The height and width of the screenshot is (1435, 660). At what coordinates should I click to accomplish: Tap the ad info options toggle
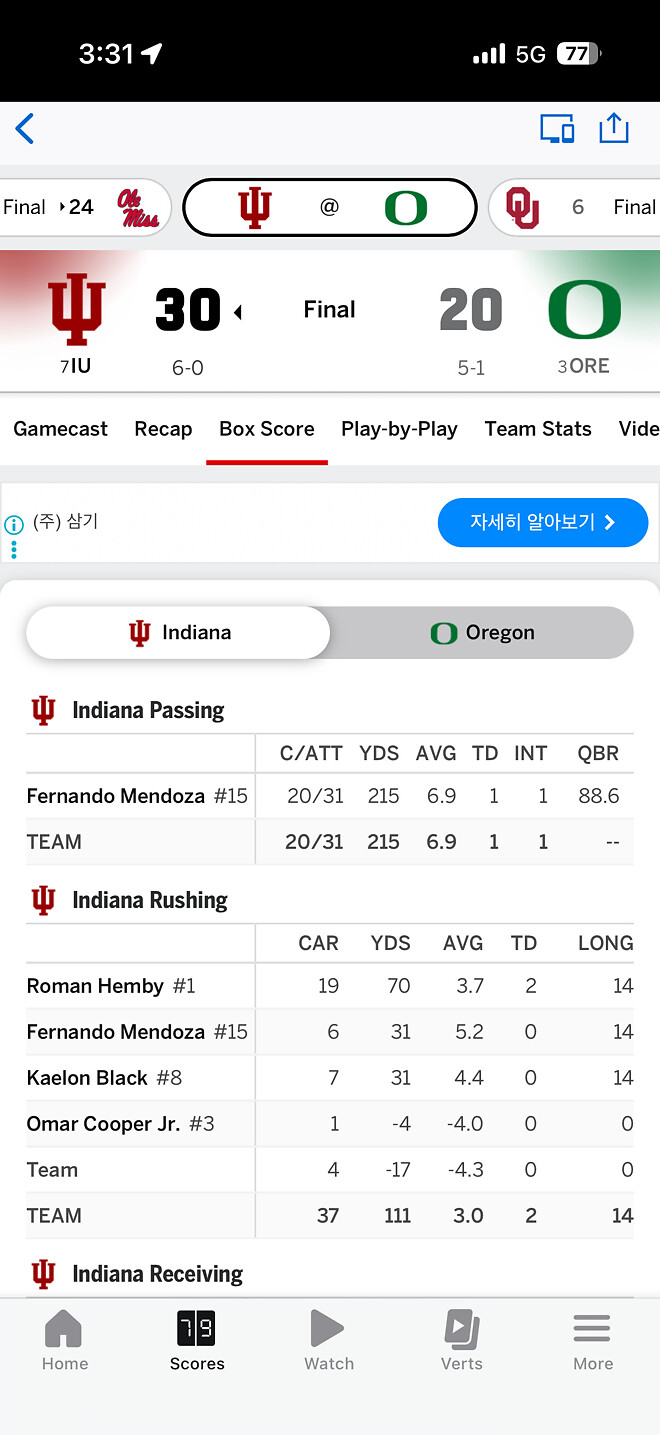pyautogui.click(x=13, y=549)
